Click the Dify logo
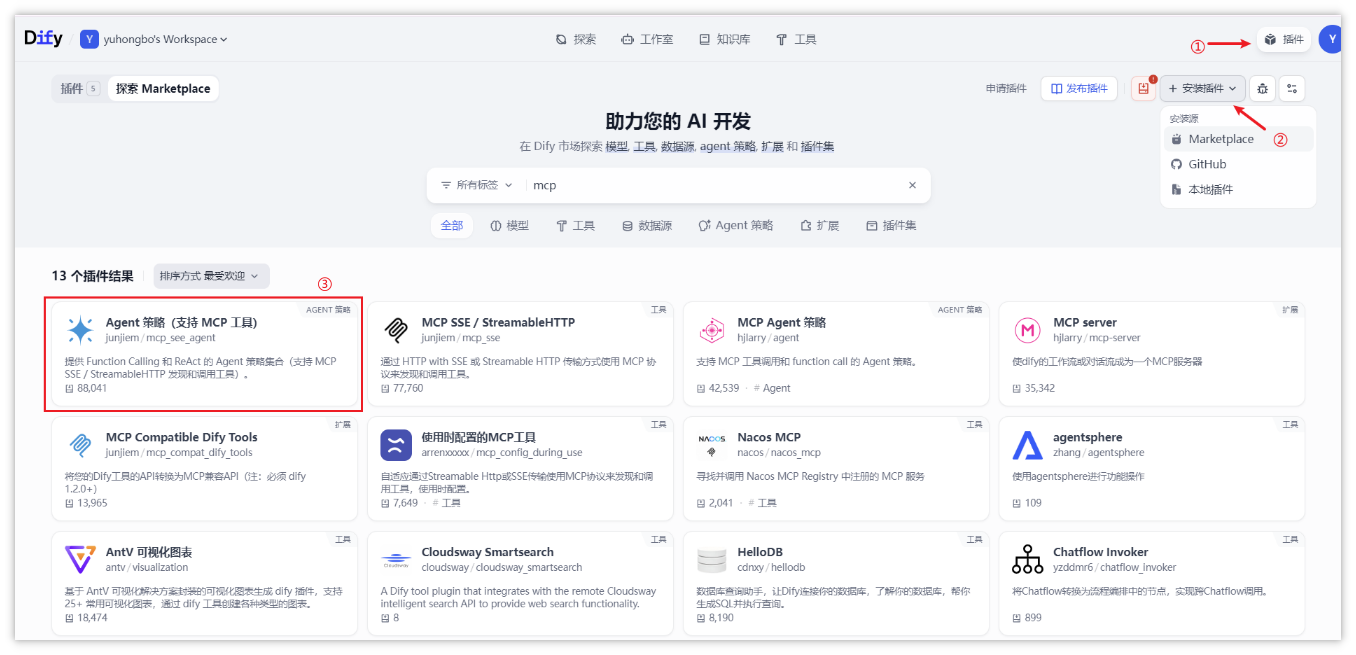The image size is (1356, 655). (43, 39)
